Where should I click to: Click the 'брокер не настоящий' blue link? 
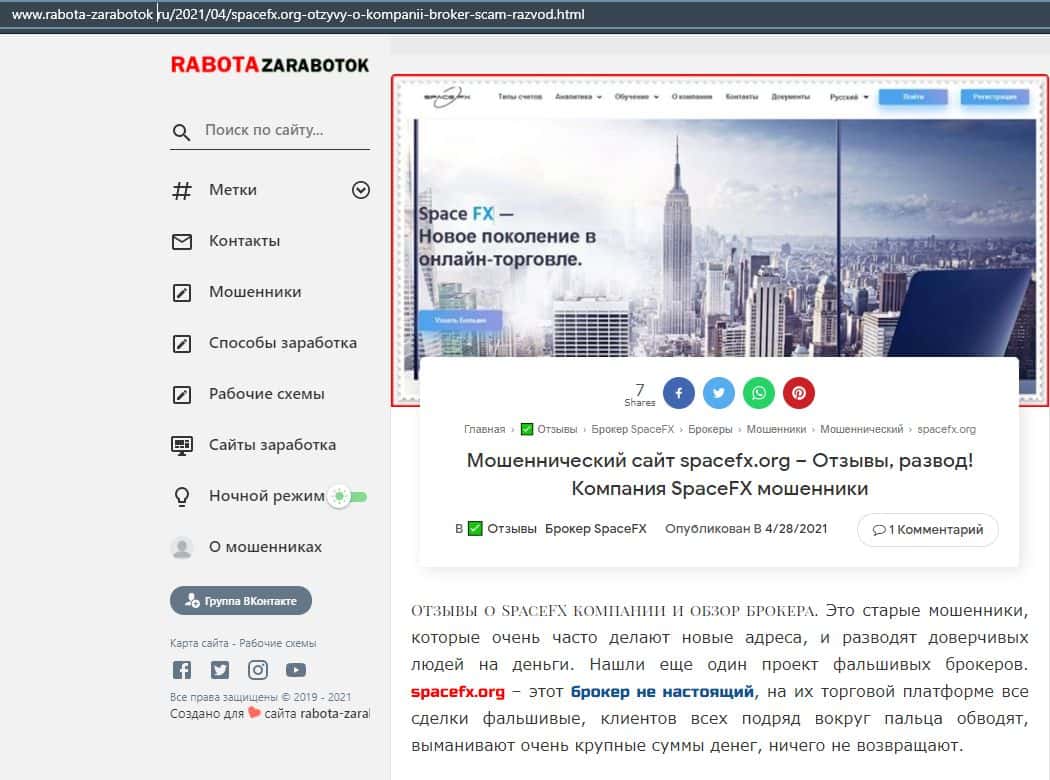[662, 692]
